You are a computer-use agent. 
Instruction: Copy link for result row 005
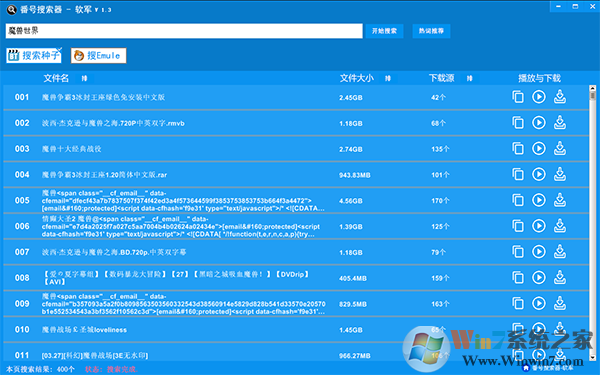pyautogui.click(x=518, y=200)
